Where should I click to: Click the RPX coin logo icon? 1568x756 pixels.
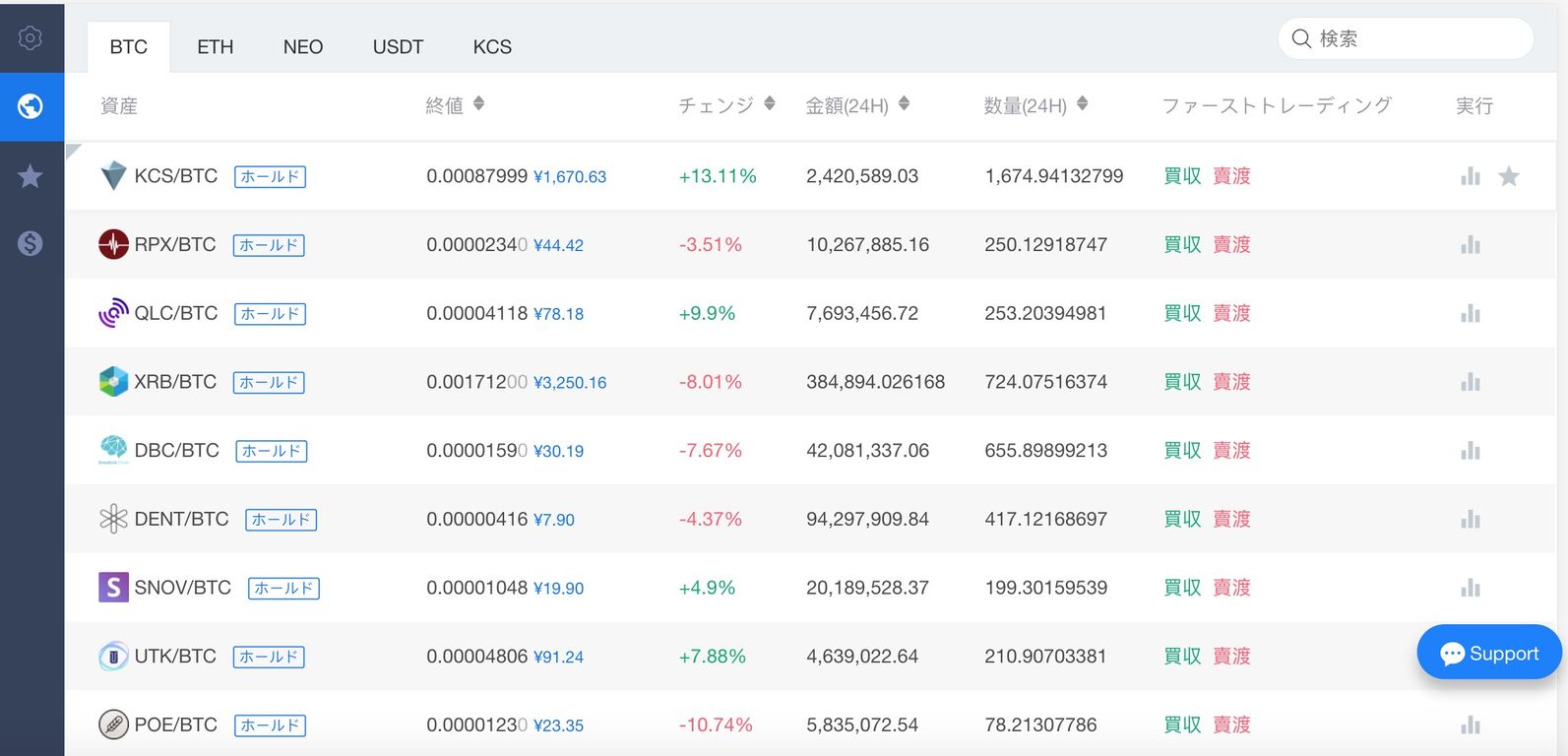tap(114, 244)
